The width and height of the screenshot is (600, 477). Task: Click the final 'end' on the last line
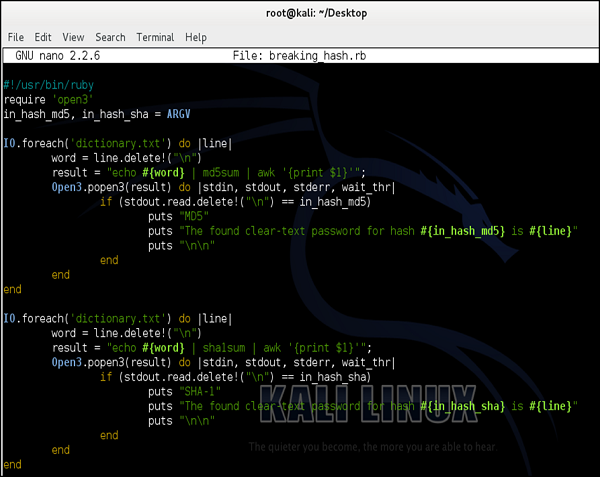click(13, 464)
